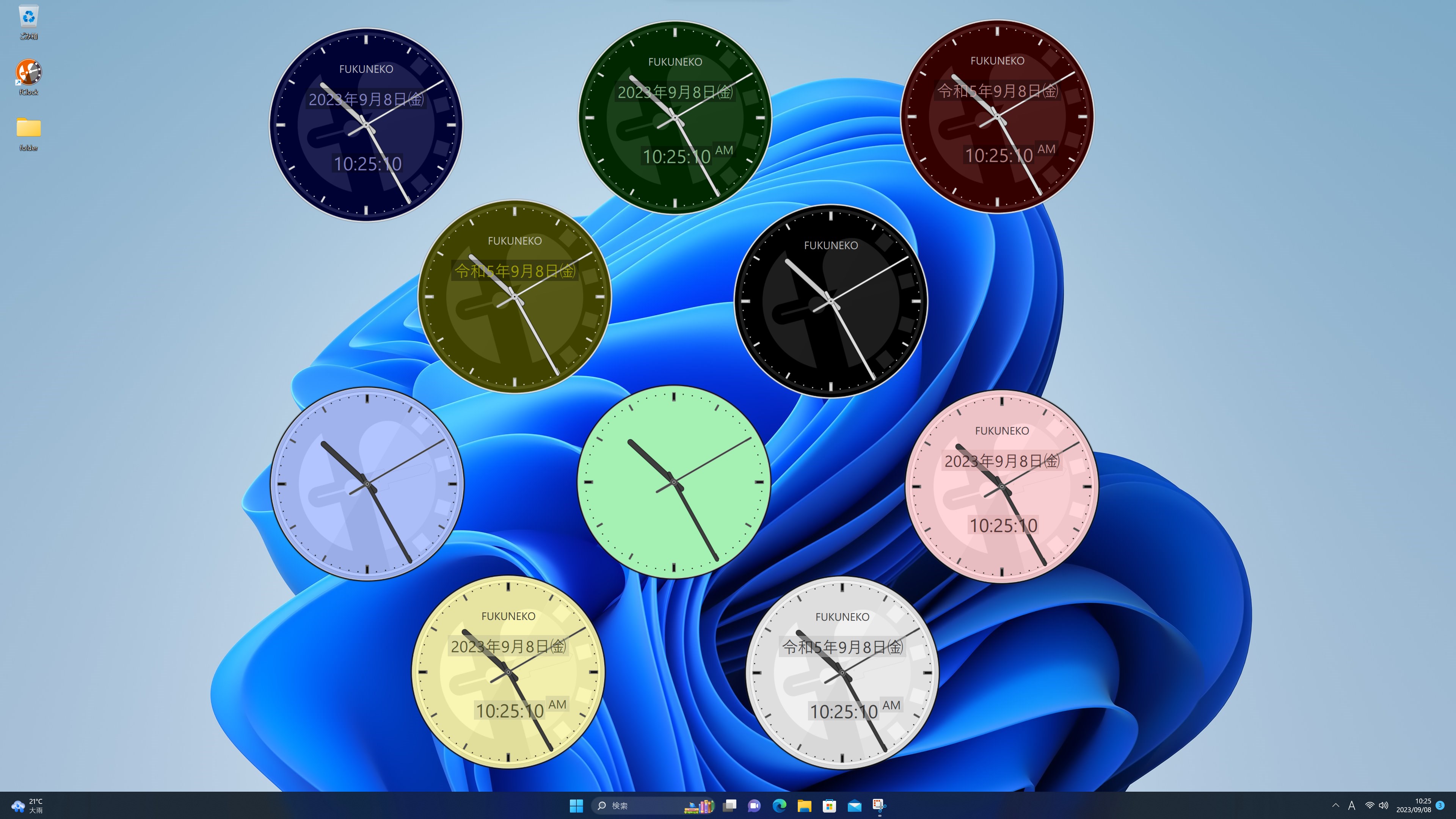Image resolution: width=1456 pixels, height=819 pixels.
Task: Expand hidden system tray icons chevron
Action: coord(1335,805)
